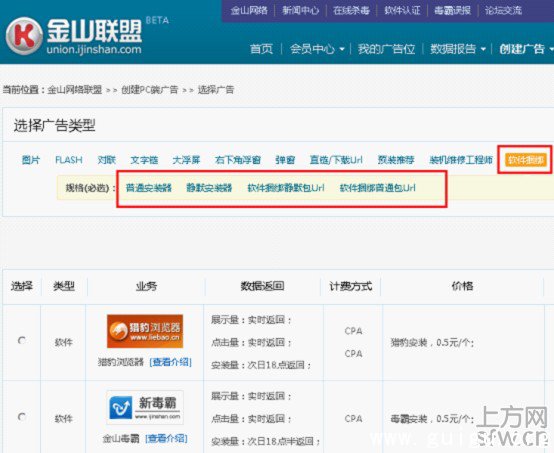Open 毒霸误报 top bar link
Image resolution: width=554 pixels, height=453 pixels.
tap(453, 10)
